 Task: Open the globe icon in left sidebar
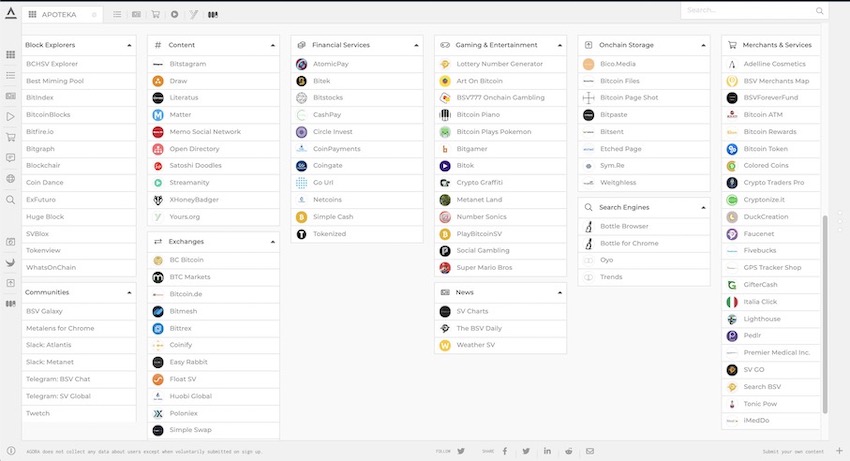coord(11,179)
